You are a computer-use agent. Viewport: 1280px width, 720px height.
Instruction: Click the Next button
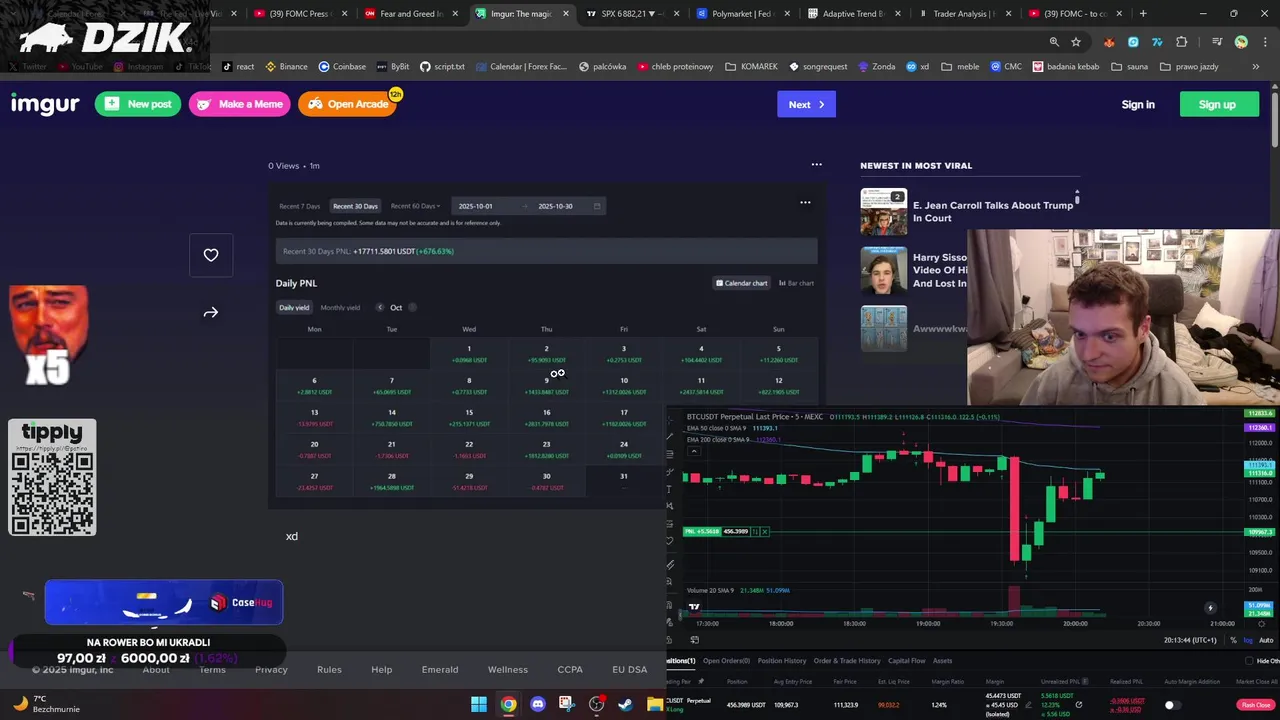click(806, 104)
